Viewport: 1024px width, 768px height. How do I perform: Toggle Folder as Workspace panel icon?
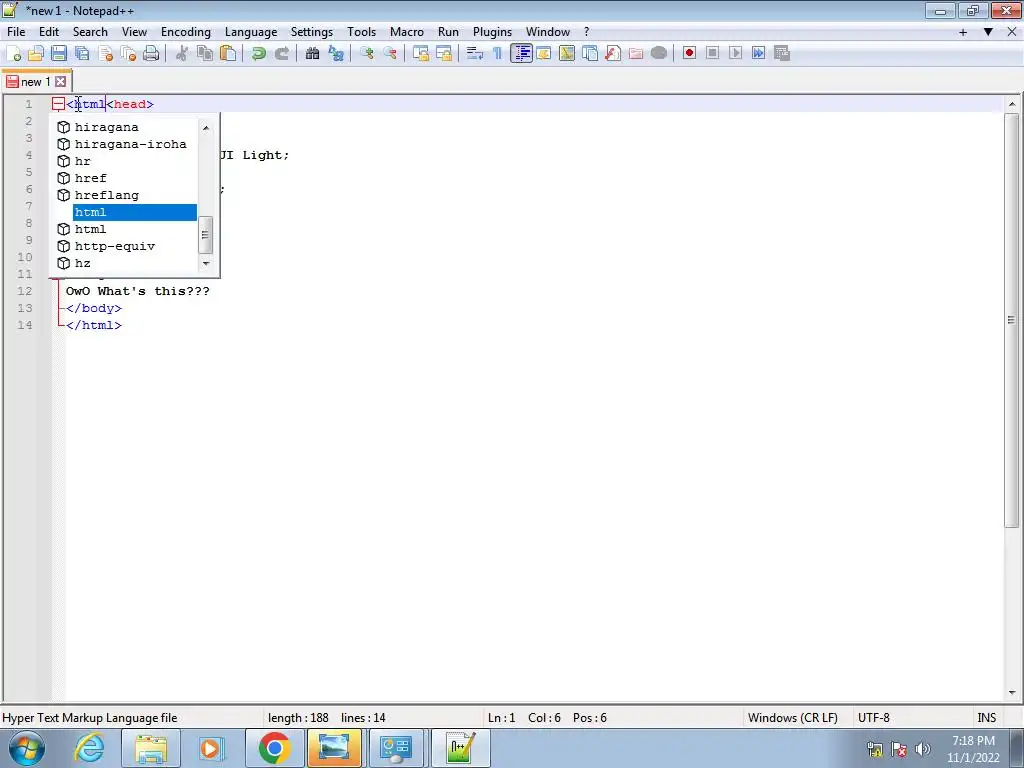point(635,54)
